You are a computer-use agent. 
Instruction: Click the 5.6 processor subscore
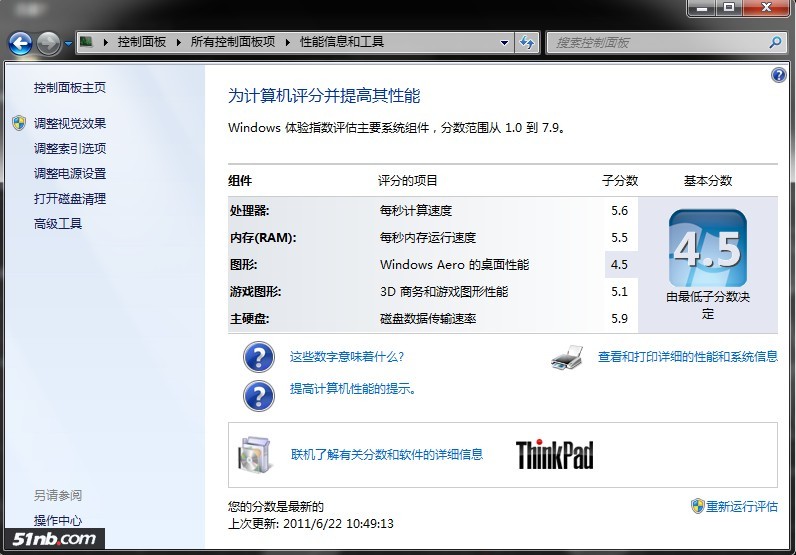point(619,211)
